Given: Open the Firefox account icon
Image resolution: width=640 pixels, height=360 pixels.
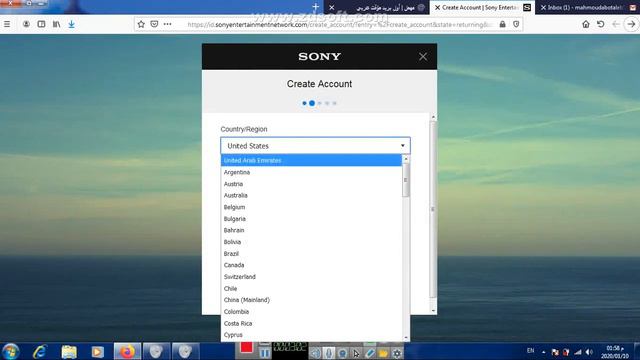Looking at the screenshot, I should click(26, 24).
